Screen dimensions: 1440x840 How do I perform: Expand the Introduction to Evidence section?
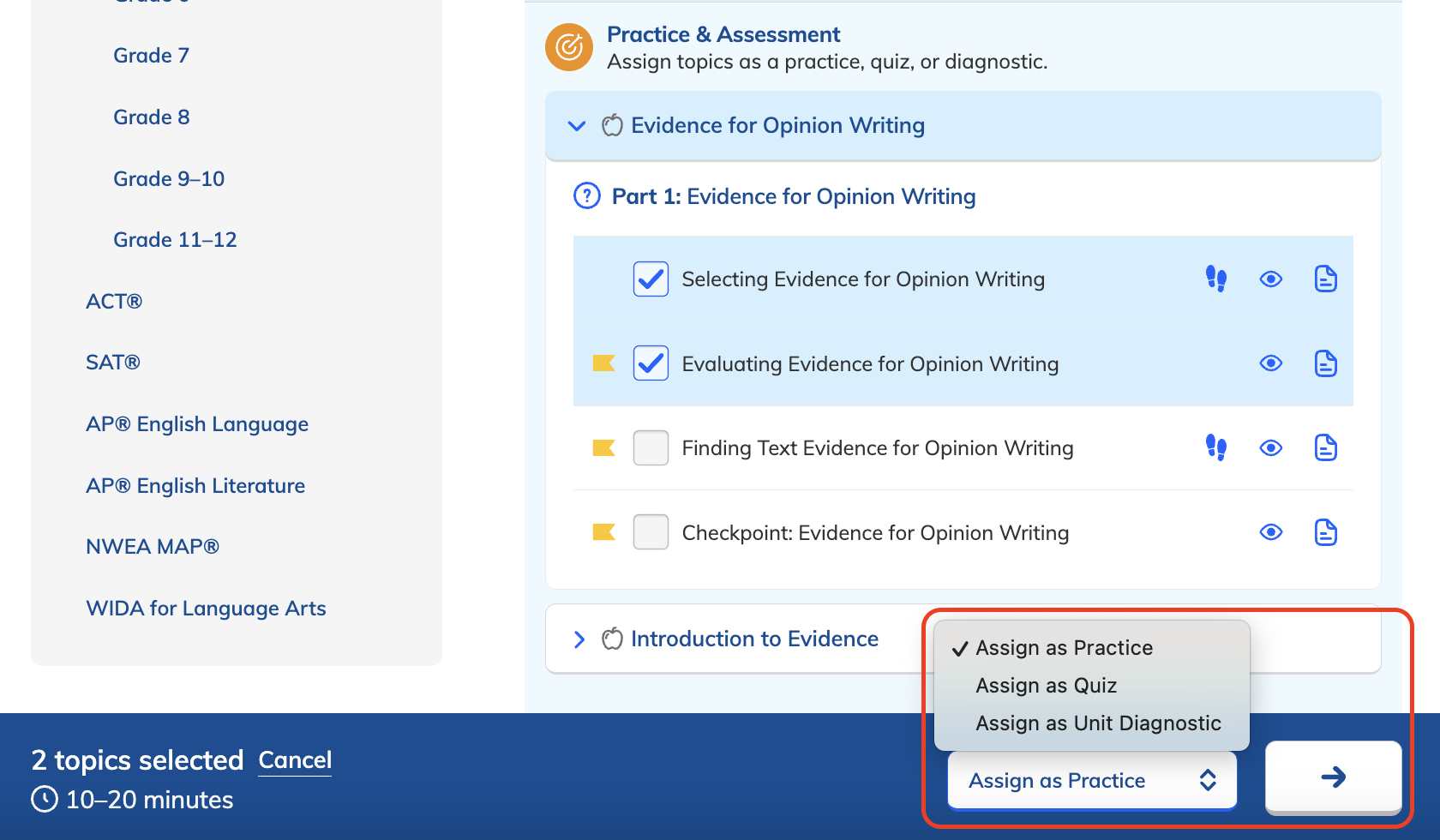[x=579, y=639]
